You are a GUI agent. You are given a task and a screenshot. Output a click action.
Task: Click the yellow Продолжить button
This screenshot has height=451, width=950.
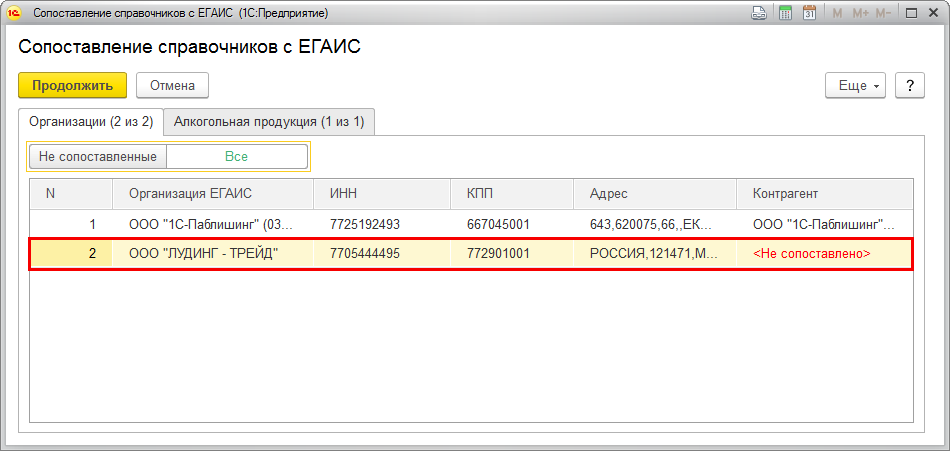coord(73,85)
